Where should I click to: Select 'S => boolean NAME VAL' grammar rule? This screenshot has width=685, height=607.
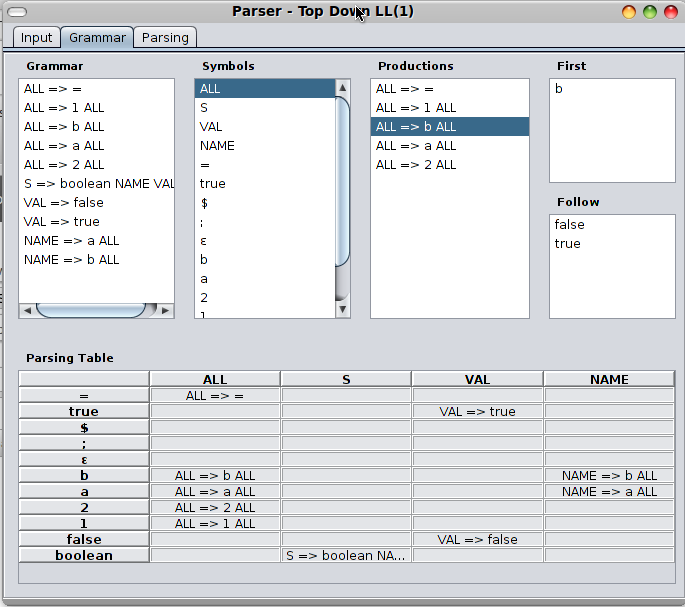(96, 184)
